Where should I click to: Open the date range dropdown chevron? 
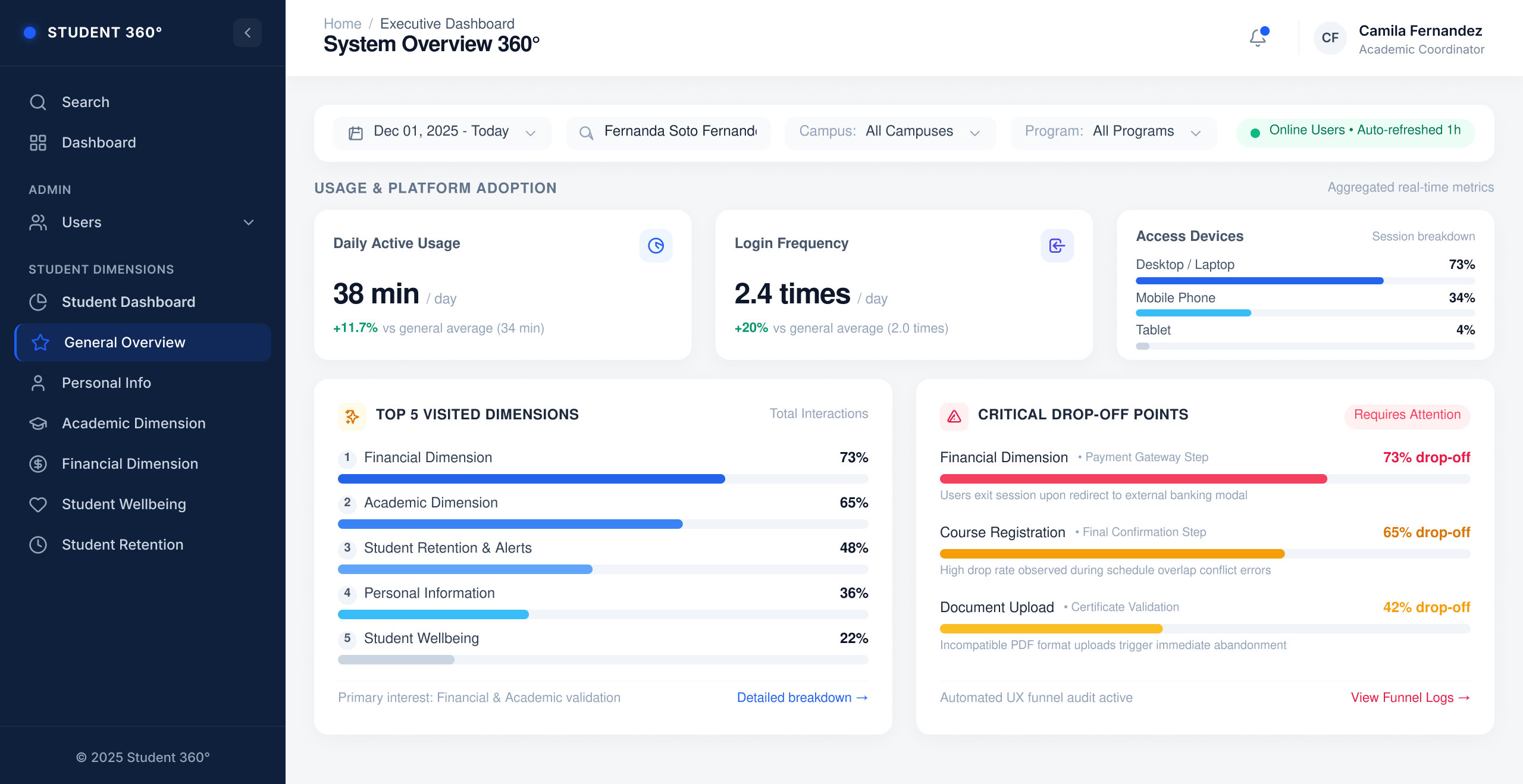531,133
